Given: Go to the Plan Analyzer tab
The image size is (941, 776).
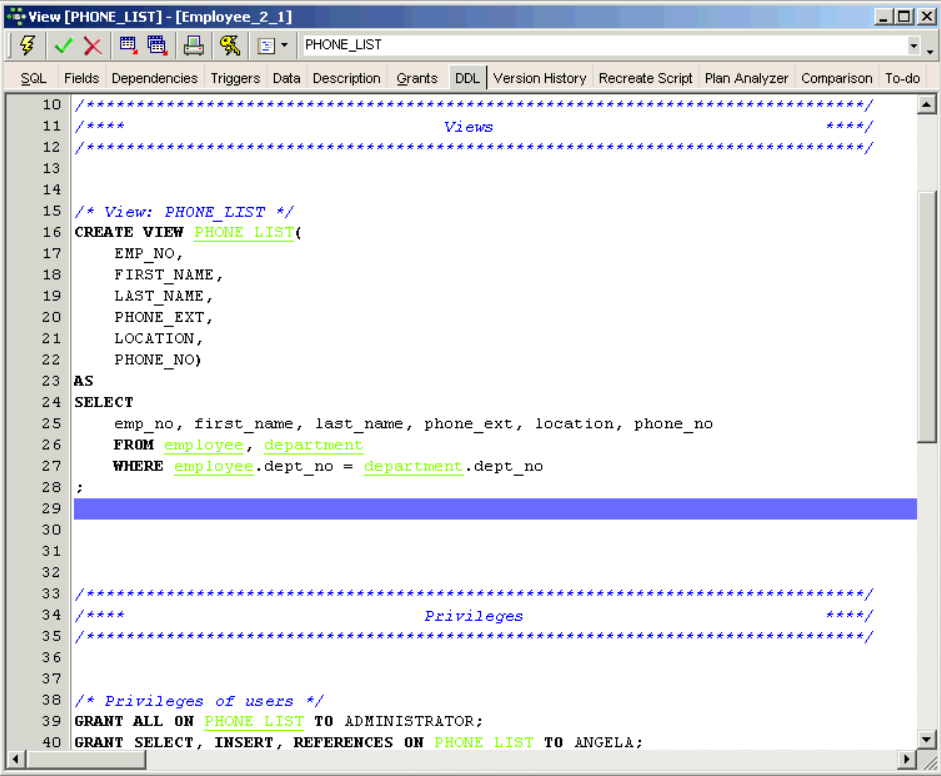Looking at the screenshot, I should point(746,78).
